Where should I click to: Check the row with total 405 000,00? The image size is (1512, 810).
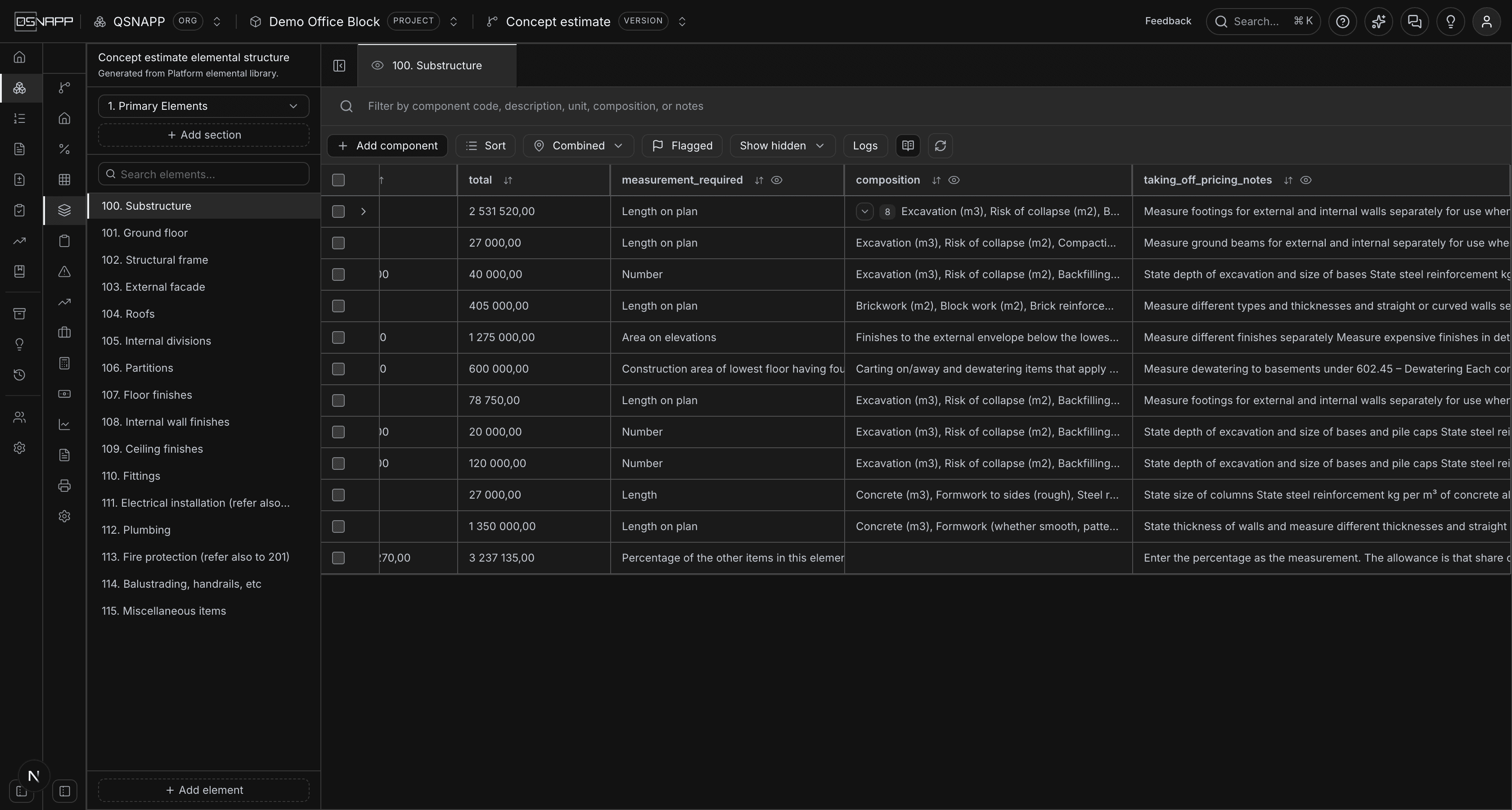[338, 306]
